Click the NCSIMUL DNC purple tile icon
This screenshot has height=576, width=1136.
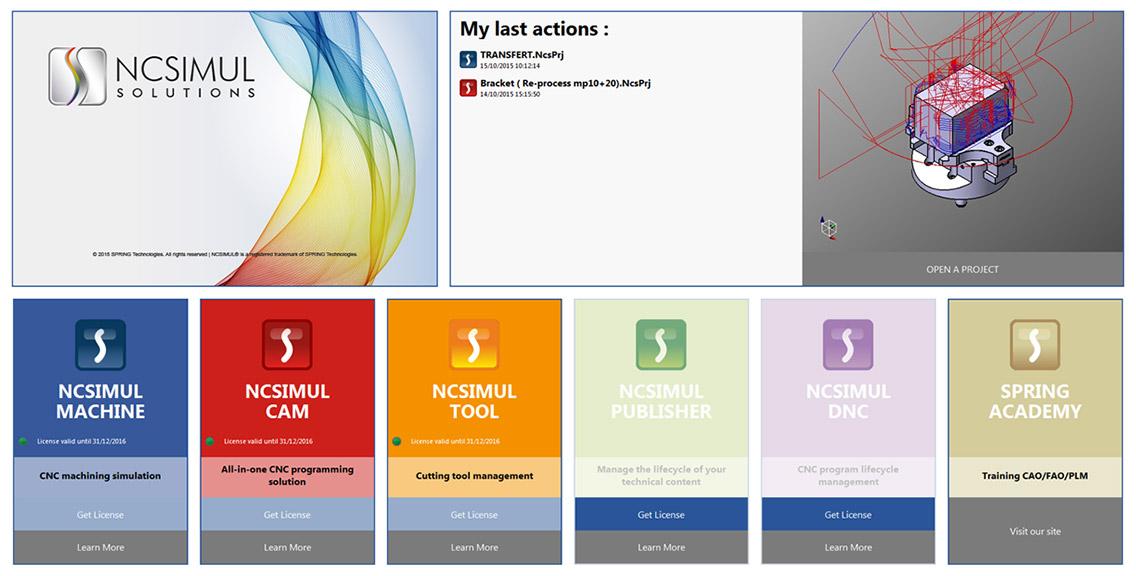pos(848,345)
